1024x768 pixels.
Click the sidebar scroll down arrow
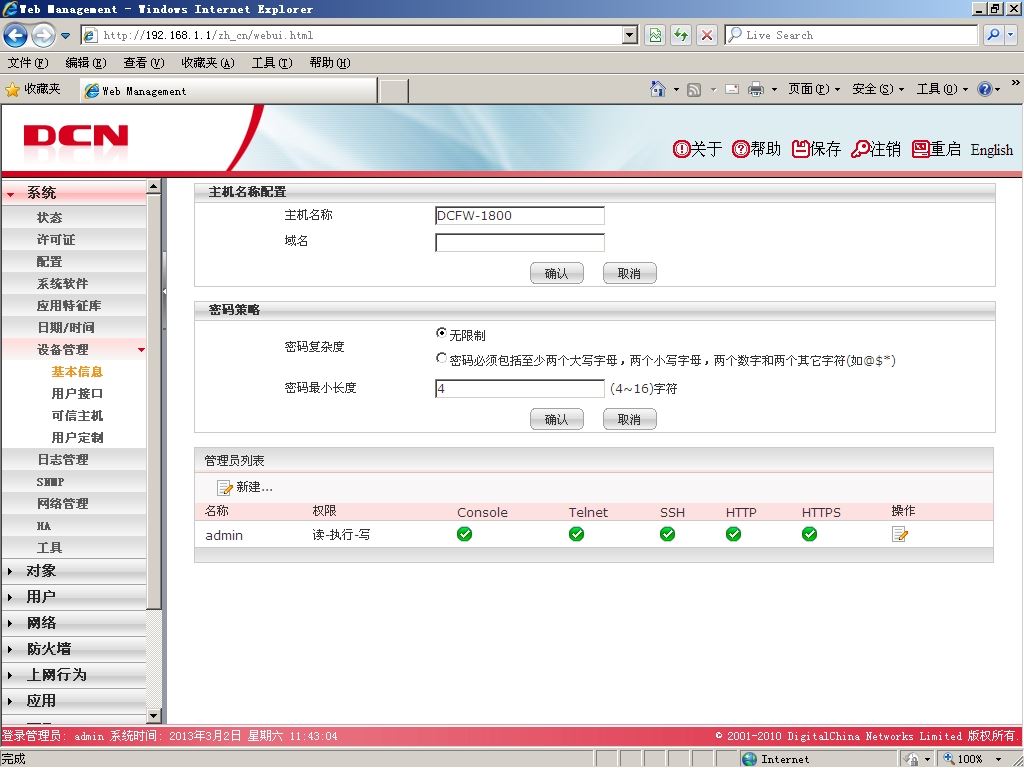pos(153,716)
